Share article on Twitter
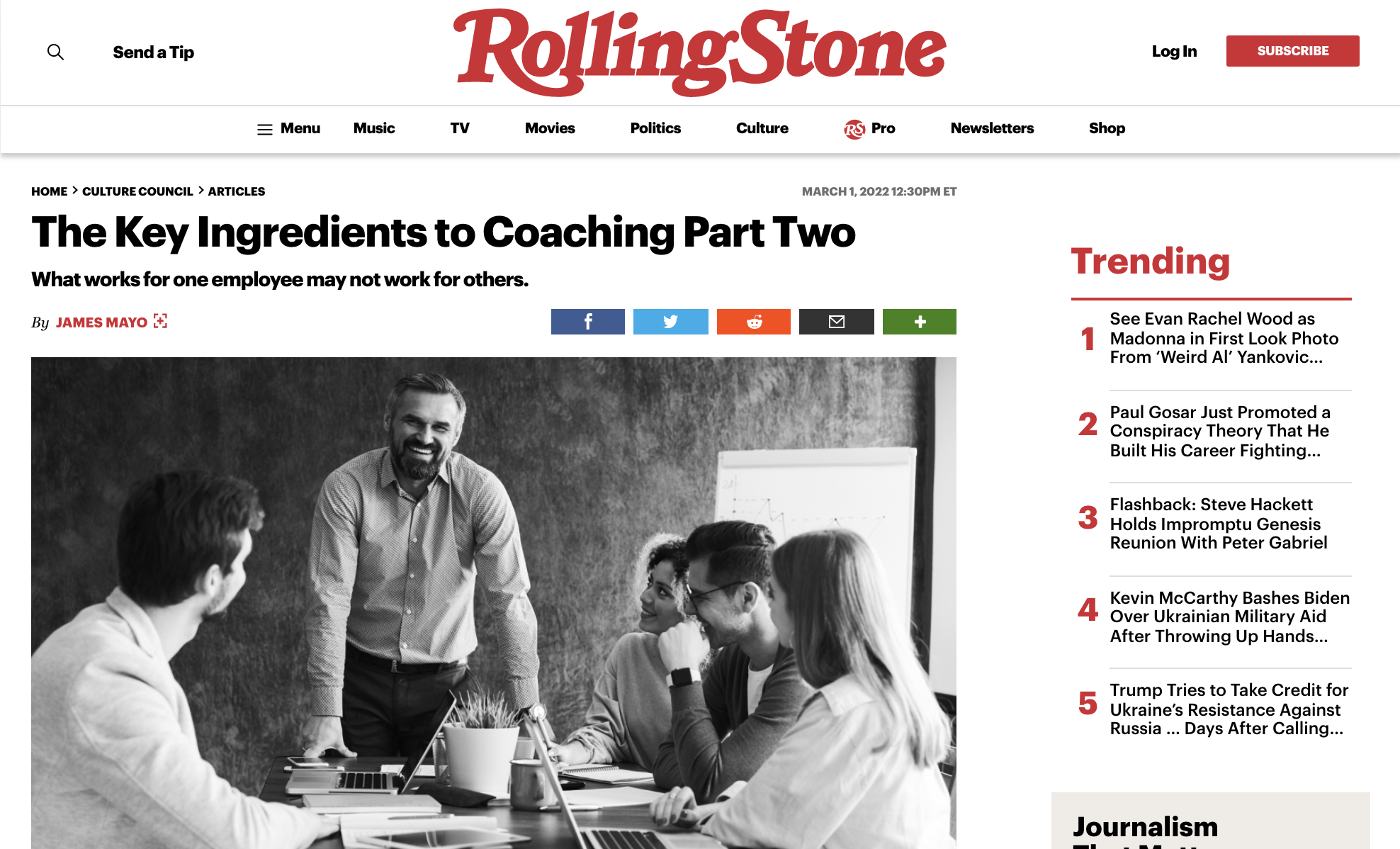This screenshot has width=1400, height=849. click(671, 322)
